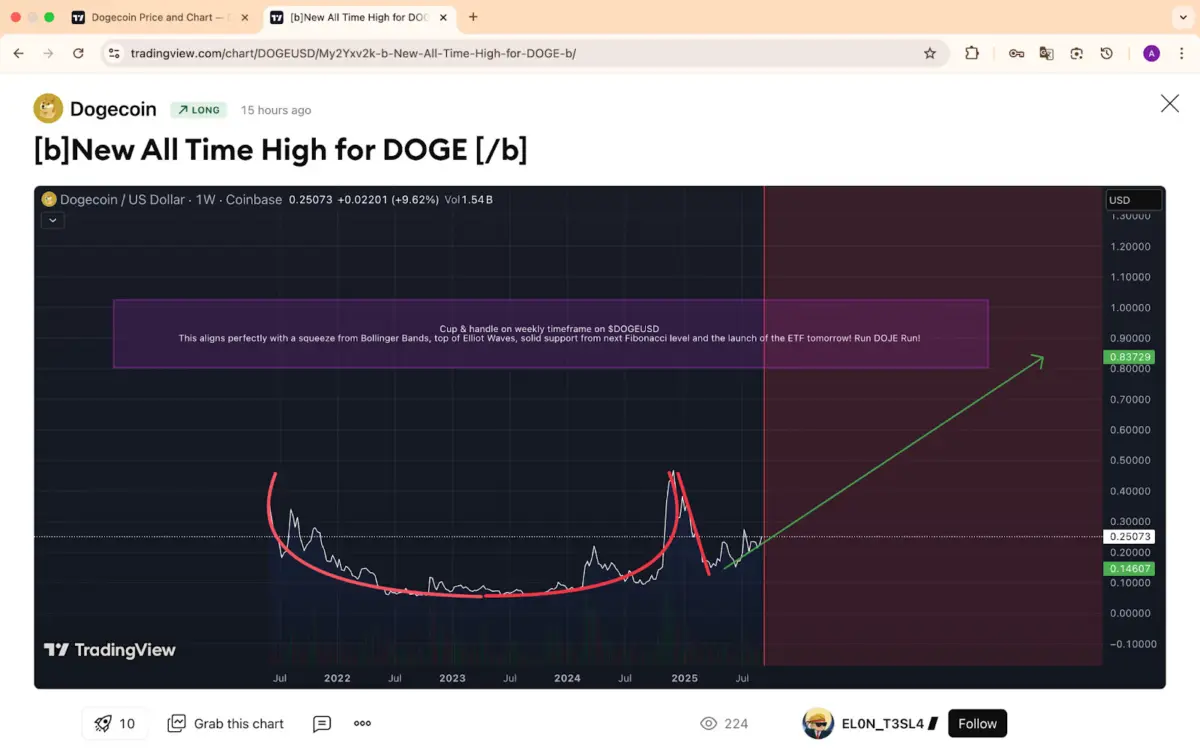The image size is (1200, 750).
Task: Click the screenshot capture icon in toolbar
Action: click(1076, 53)
